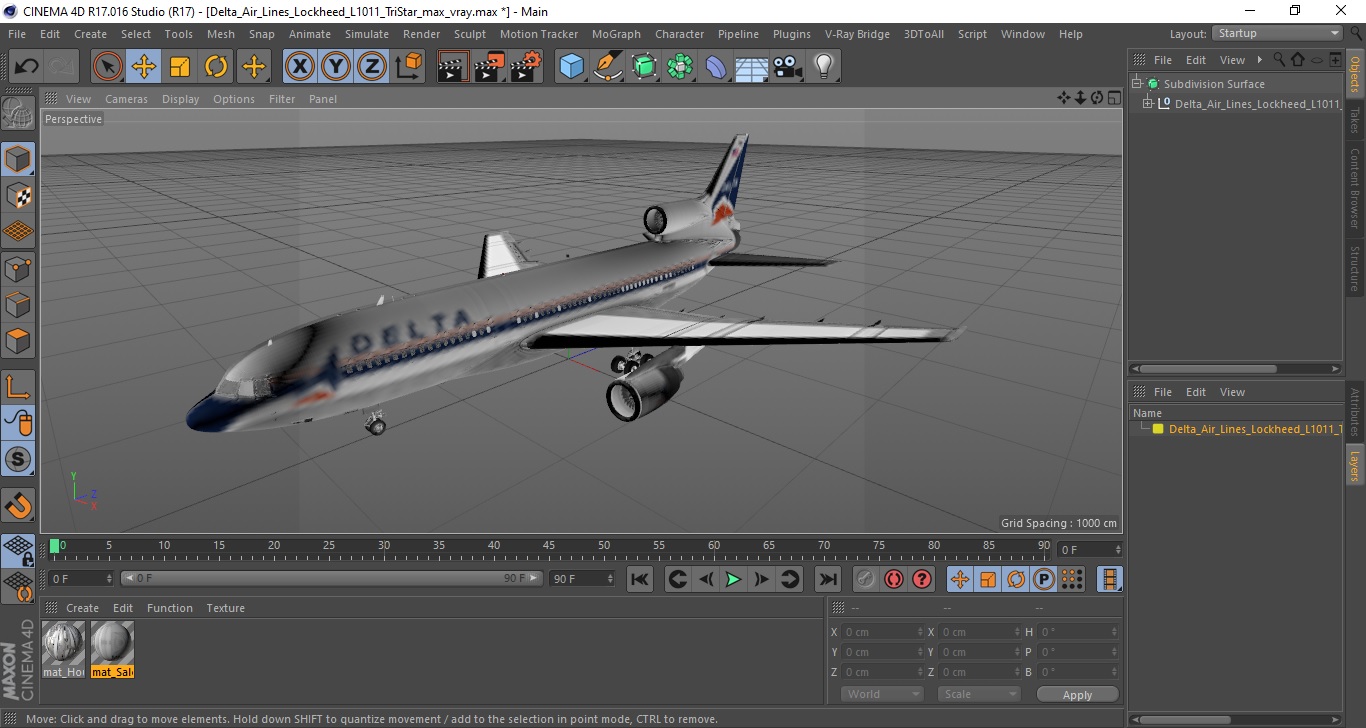Collapse the Subdivision Surface tree item
Image resolution: width=1366 pixels, height=728 pixels.
(1137, 84)
